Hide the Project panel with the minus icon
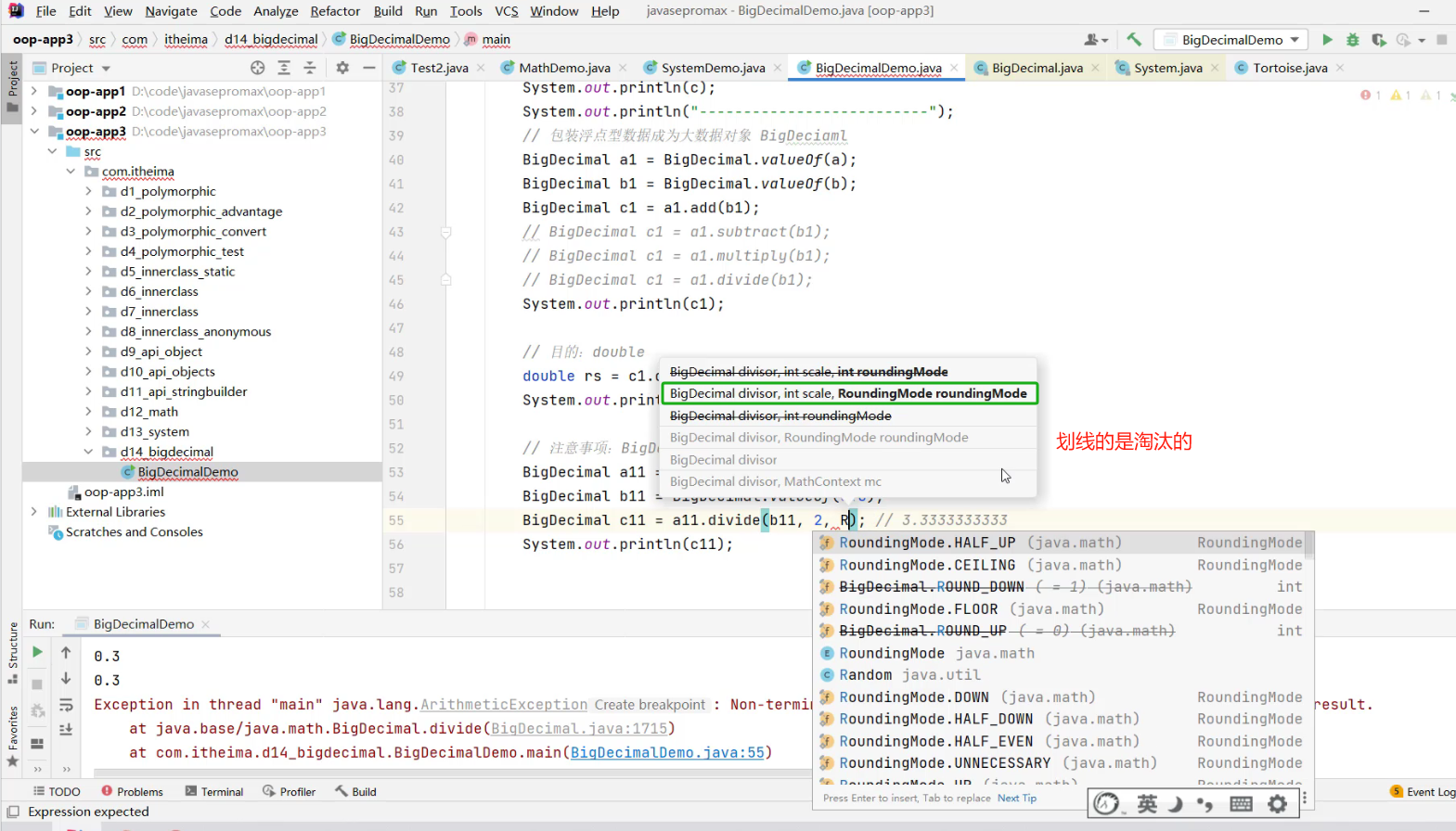 click(x=368, y=68)
